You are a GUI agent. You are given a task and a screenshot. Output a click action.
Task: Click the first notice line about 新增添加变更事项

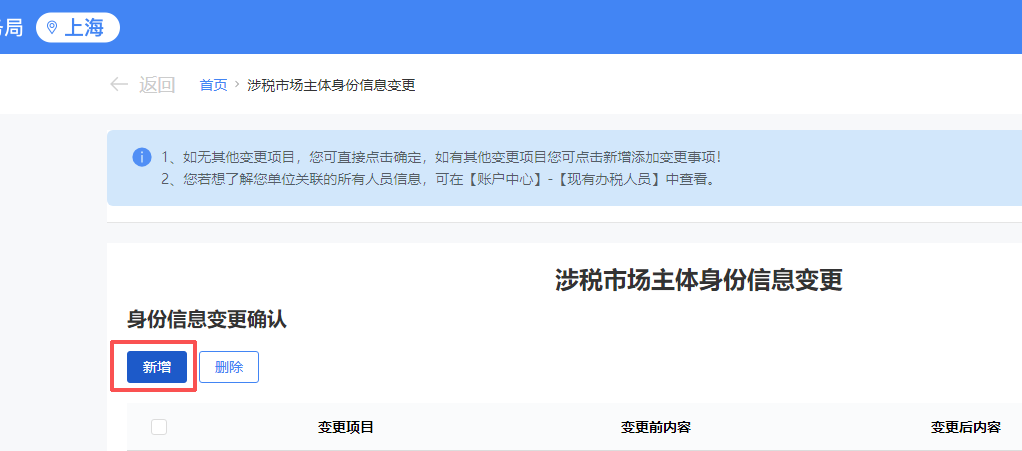pyautogui.click(x=440, y=157)
